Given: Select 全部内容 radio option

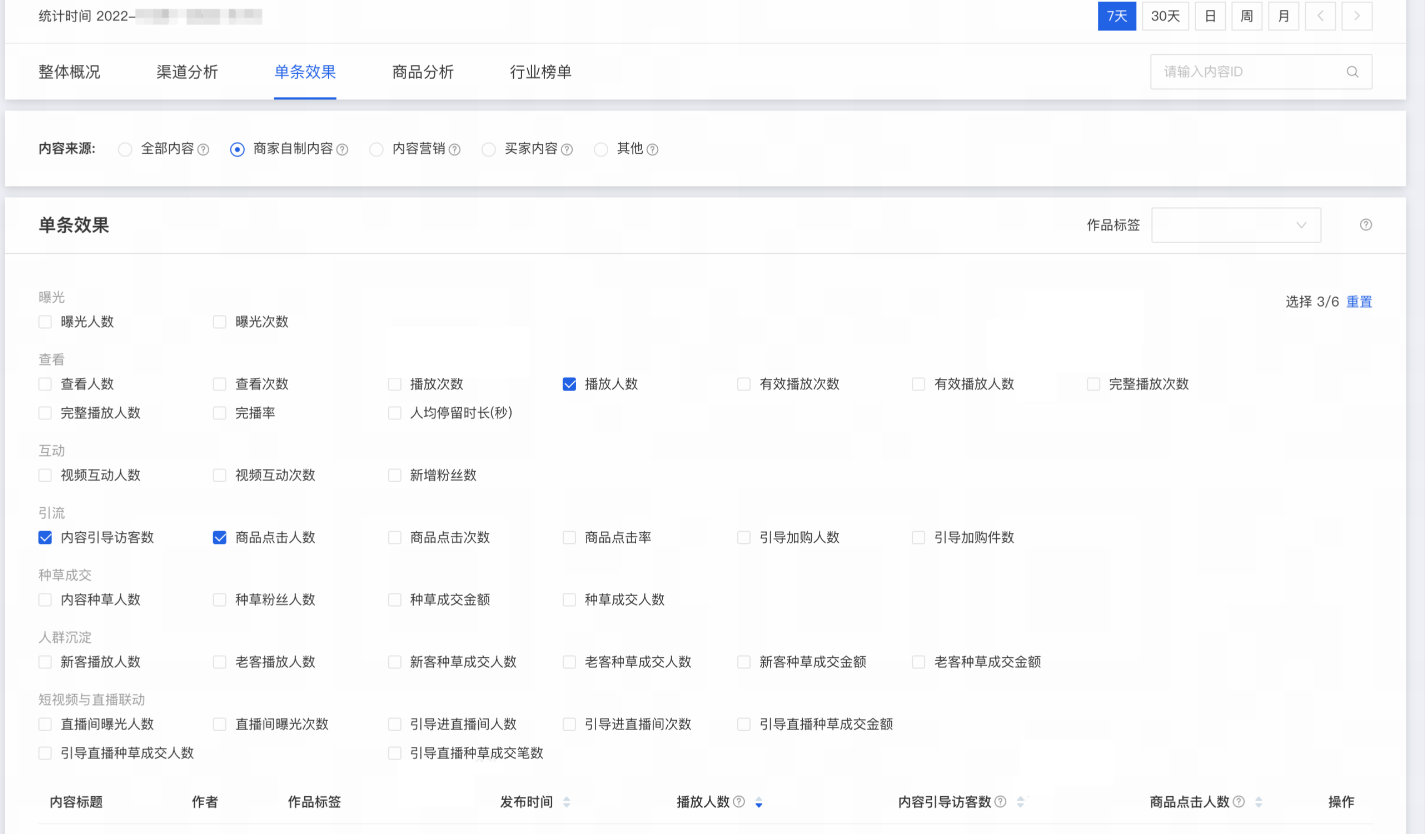Looking at the screenshot, I should [x=125, y=150].
